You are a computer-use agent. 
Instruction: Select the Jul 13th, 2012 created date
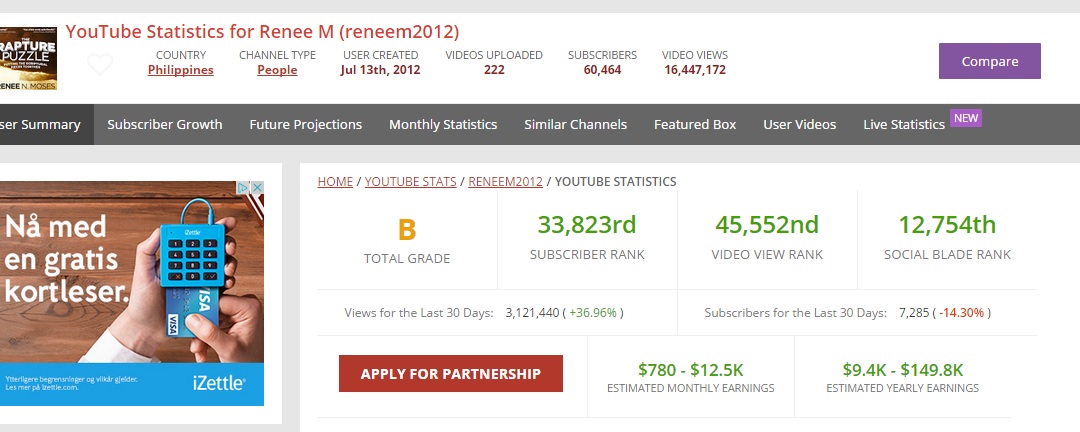coord(380,70)
